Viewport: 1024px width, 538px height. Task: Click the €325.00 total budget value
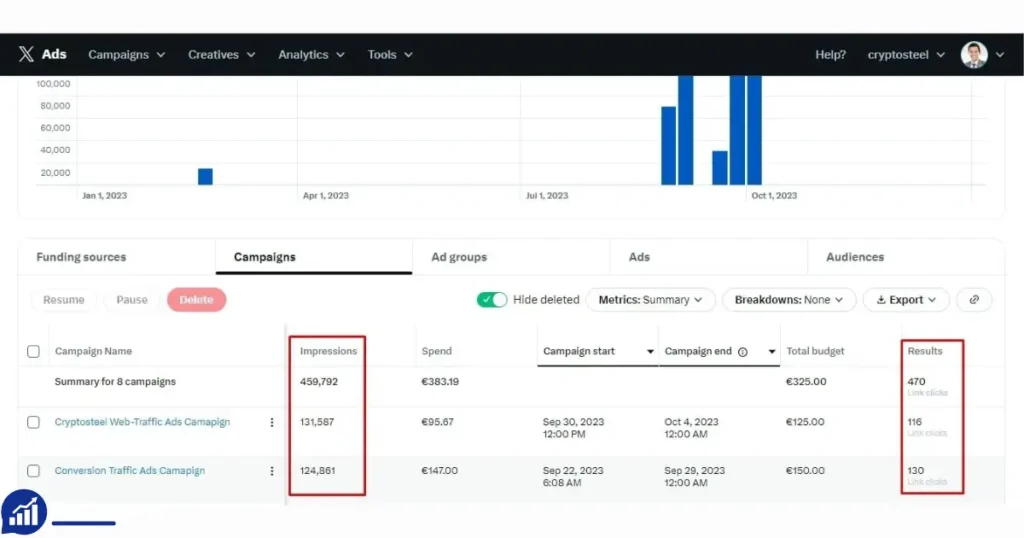(806, 381)
